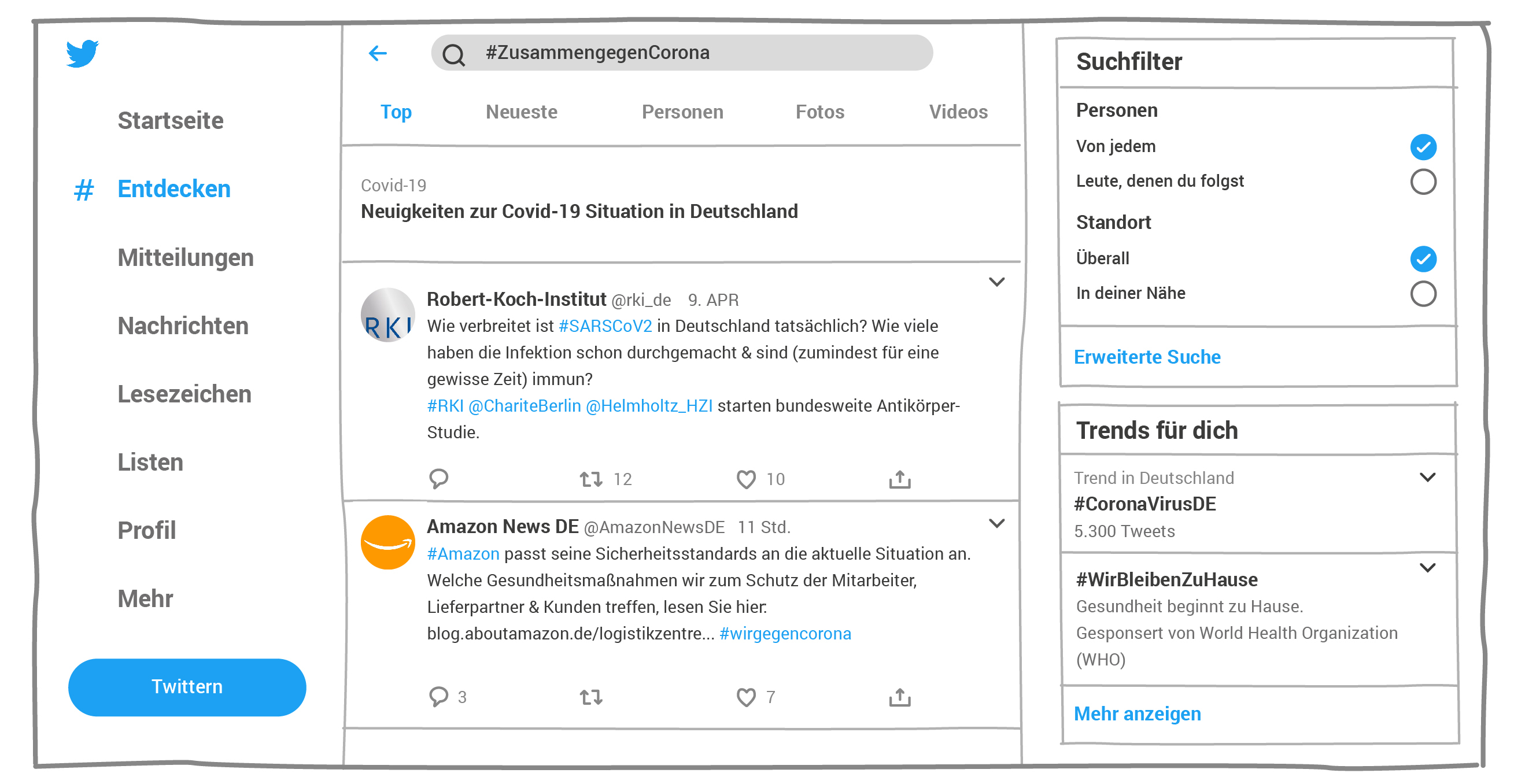
Task: Select the 'Von jedem' people filter
Action: point(1423,147)
